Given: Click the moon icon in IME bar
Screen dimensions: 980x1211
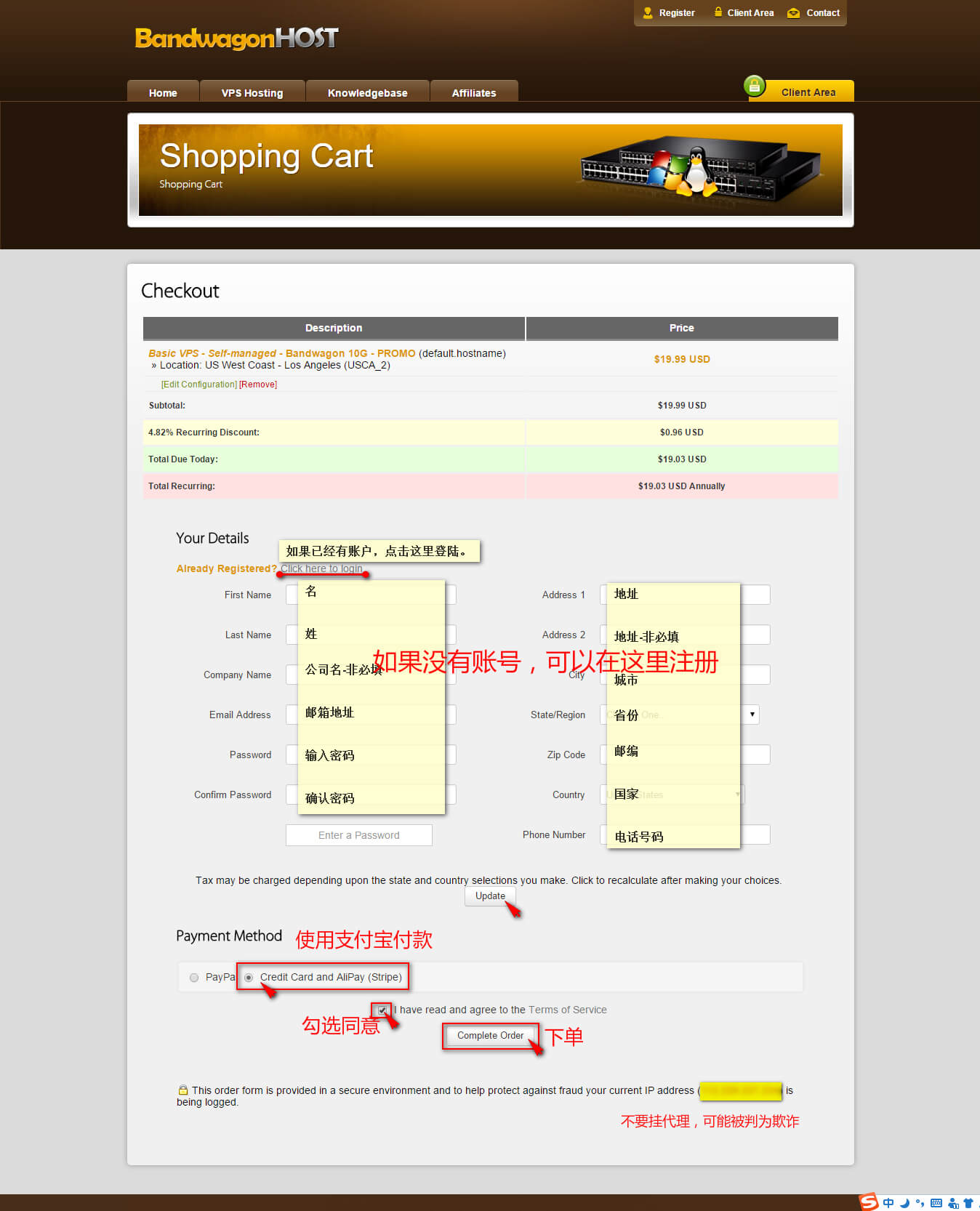Looking at the screenshot, I should (904, 1203).
